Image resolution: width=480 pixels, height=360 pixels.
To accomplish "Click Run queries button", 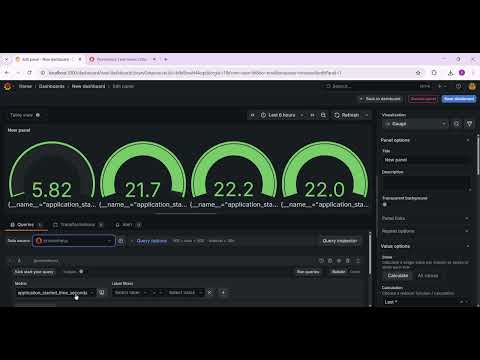I will (x=308, y=272).
